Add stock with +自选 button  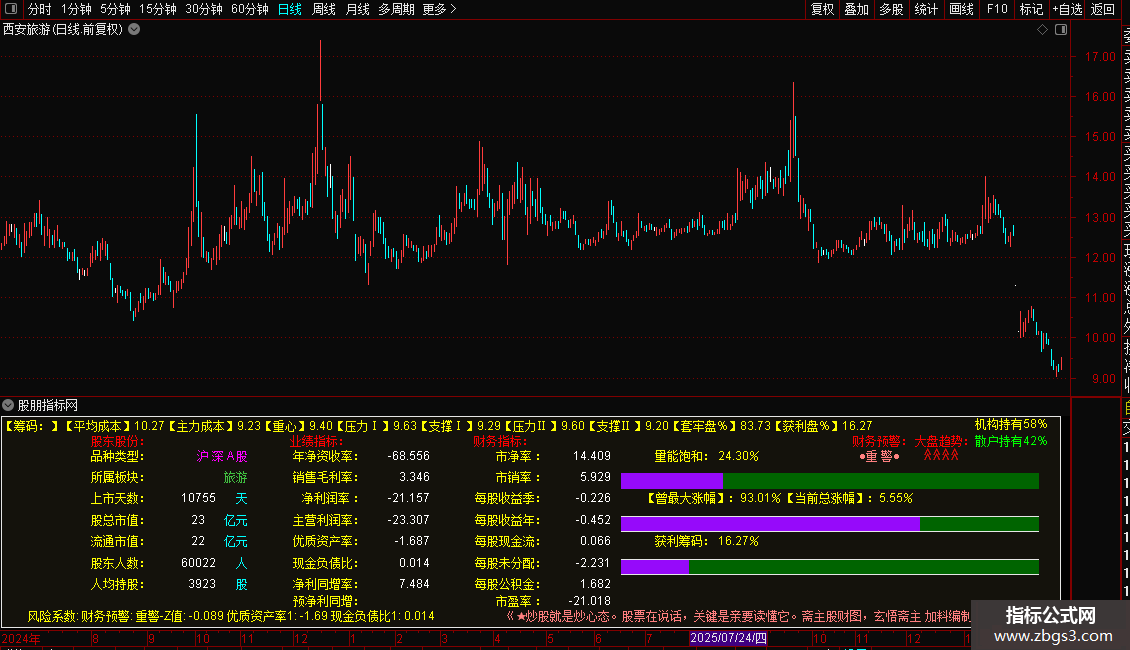tap(1066, 9)
